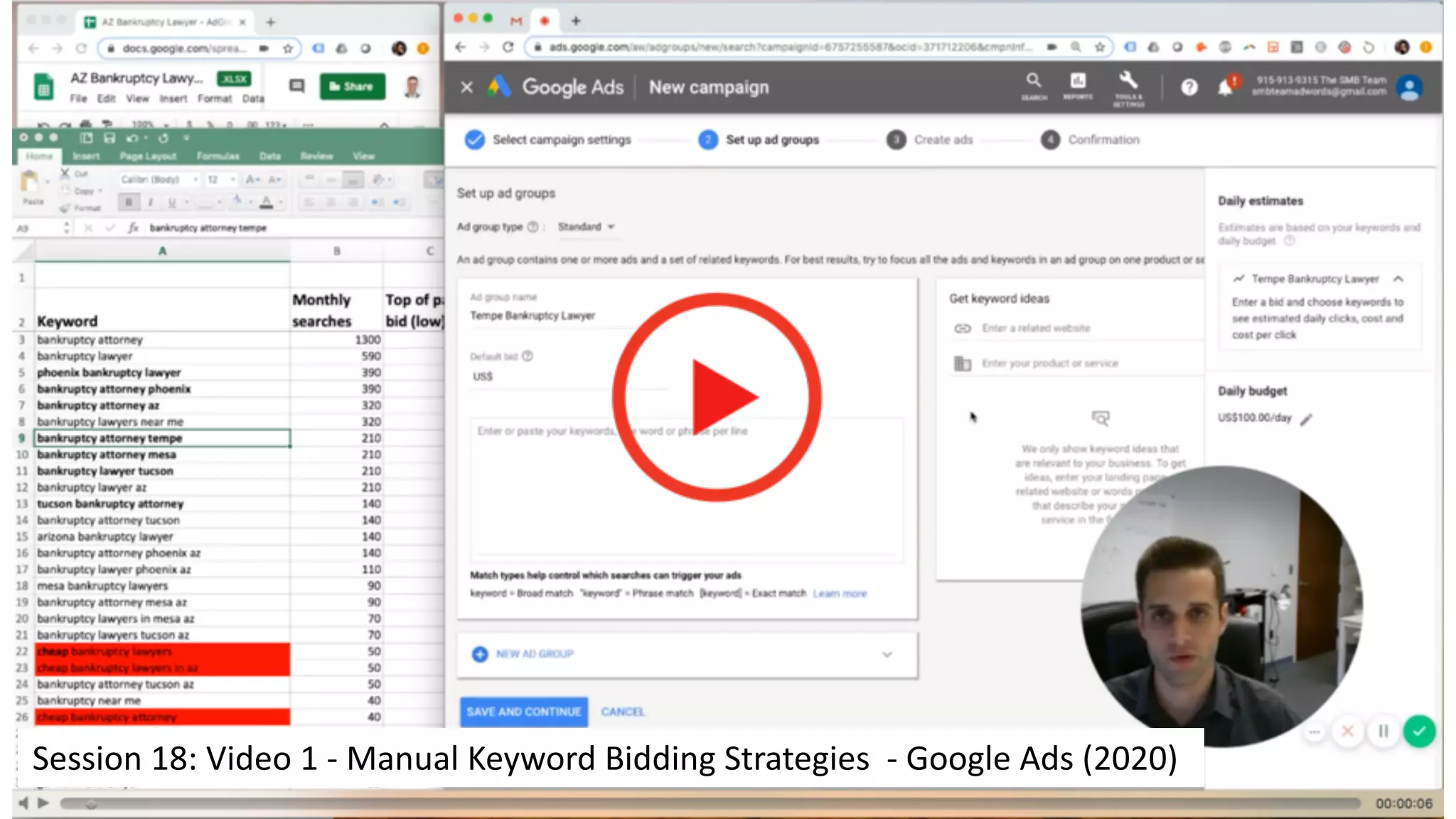Go back in the Google Ads browser window

tap(460, 47)
